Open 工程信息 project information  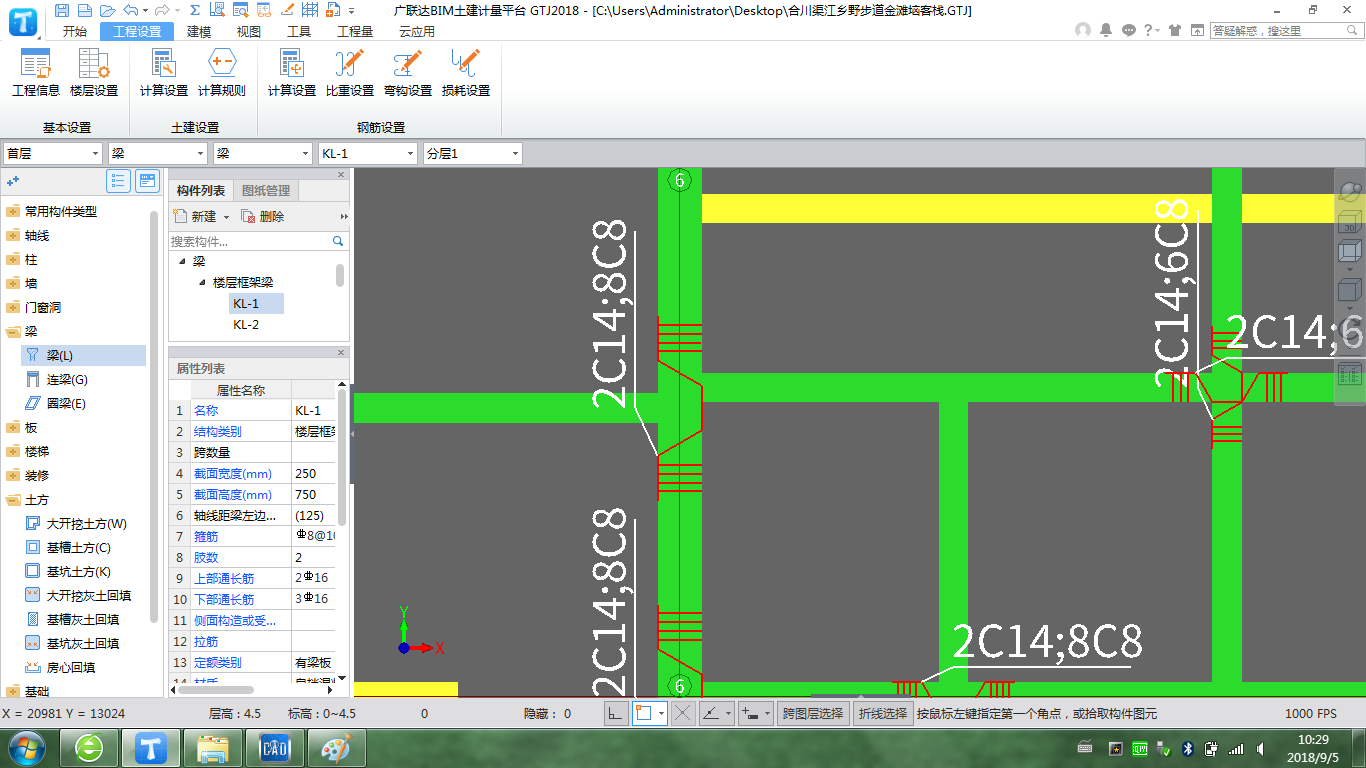pyautogui.click(x=36, y=72)
